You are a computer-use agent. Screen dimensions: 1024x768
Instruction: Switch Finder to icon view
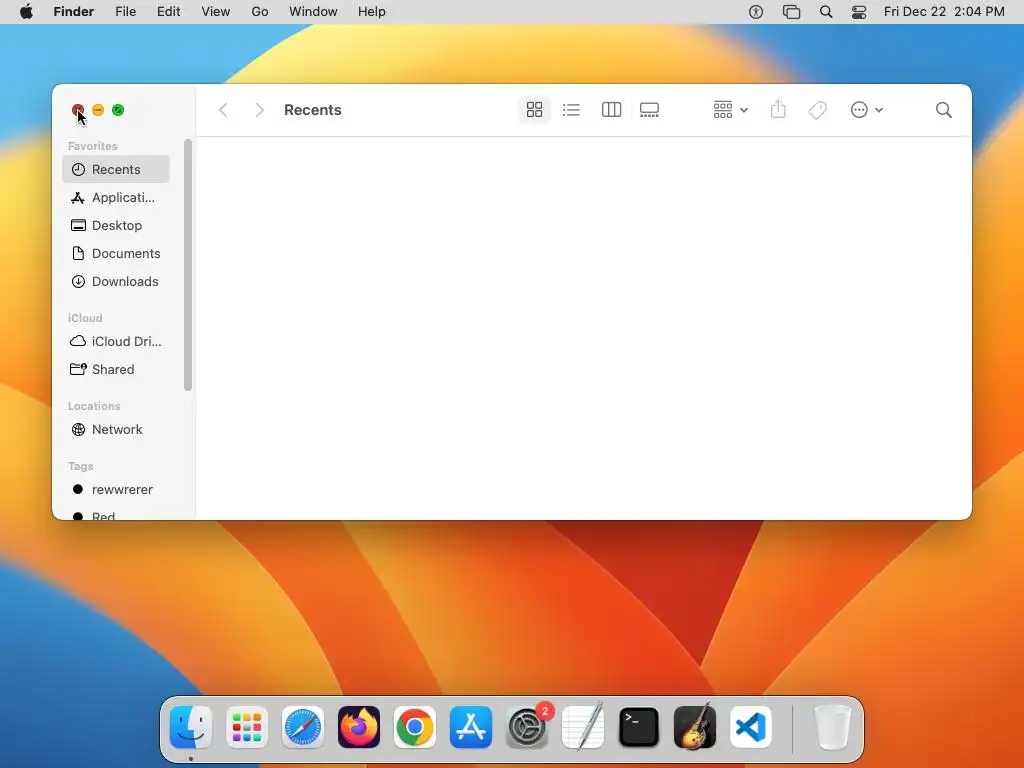click(x=534, y=110)
